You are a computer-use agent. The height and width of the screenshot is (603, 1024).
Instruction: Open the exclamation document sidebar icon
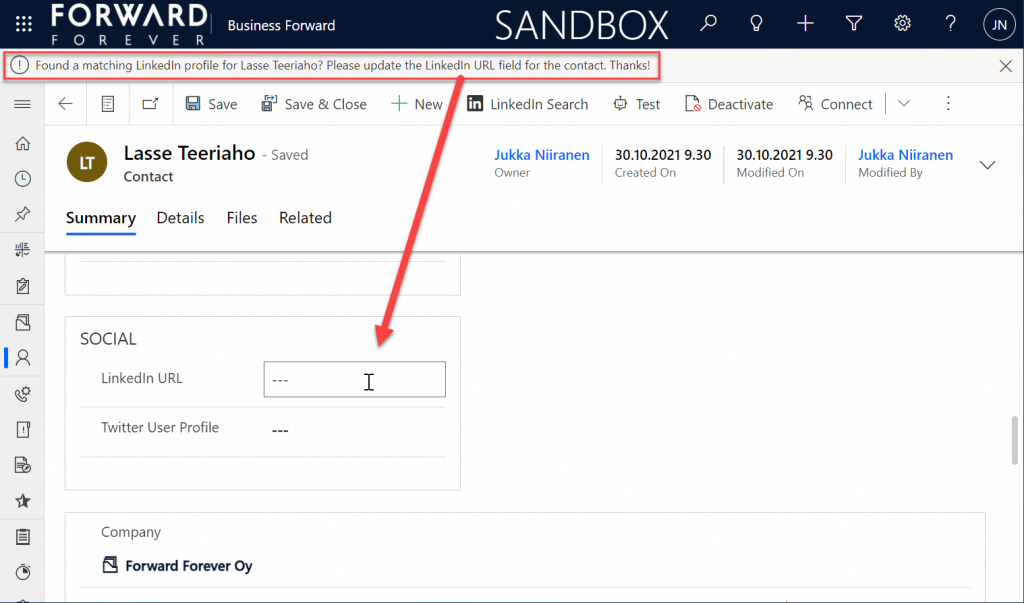tap(23, 429)
